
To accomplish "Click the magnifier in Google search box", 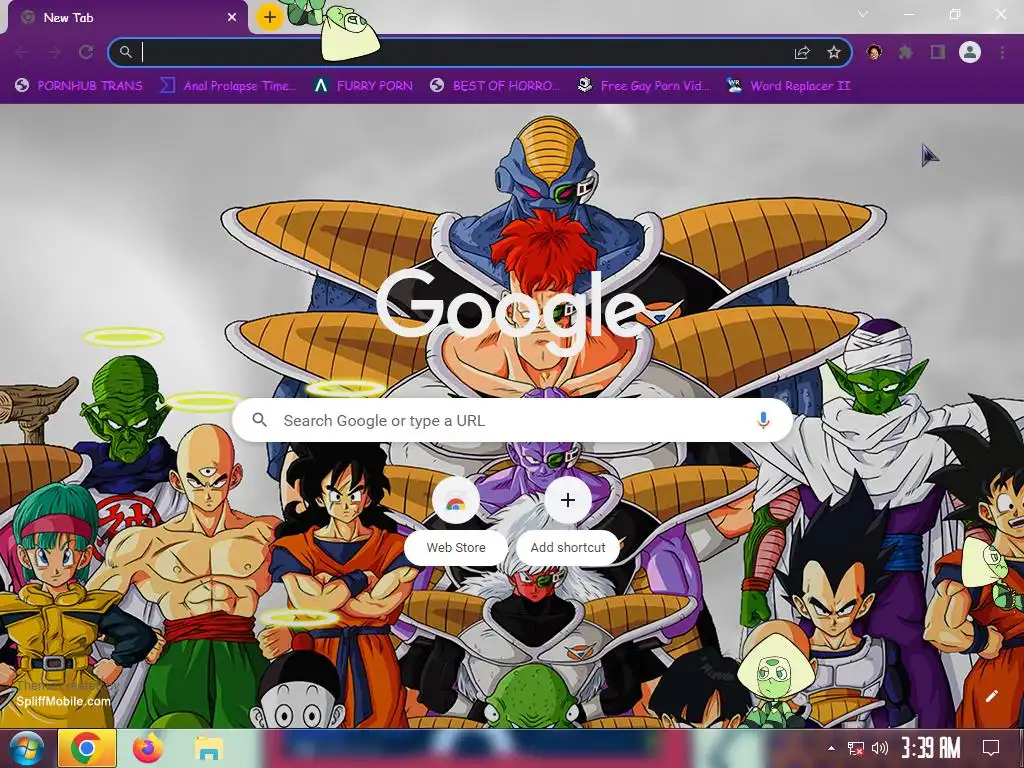I will (x=259, y=420).
